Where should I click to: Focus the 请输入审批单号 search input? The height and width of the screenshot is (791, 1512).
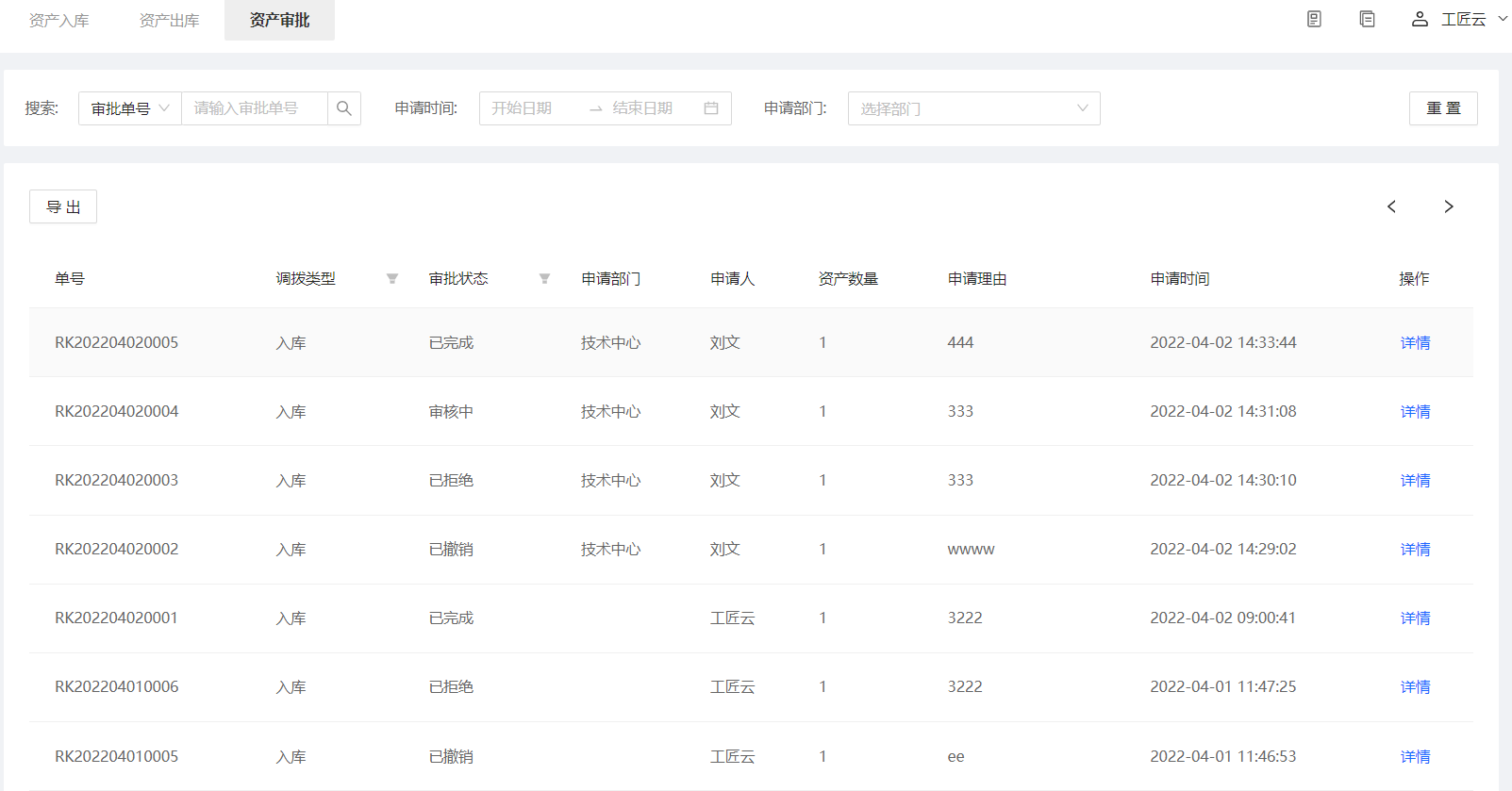(x=255, y=108)
